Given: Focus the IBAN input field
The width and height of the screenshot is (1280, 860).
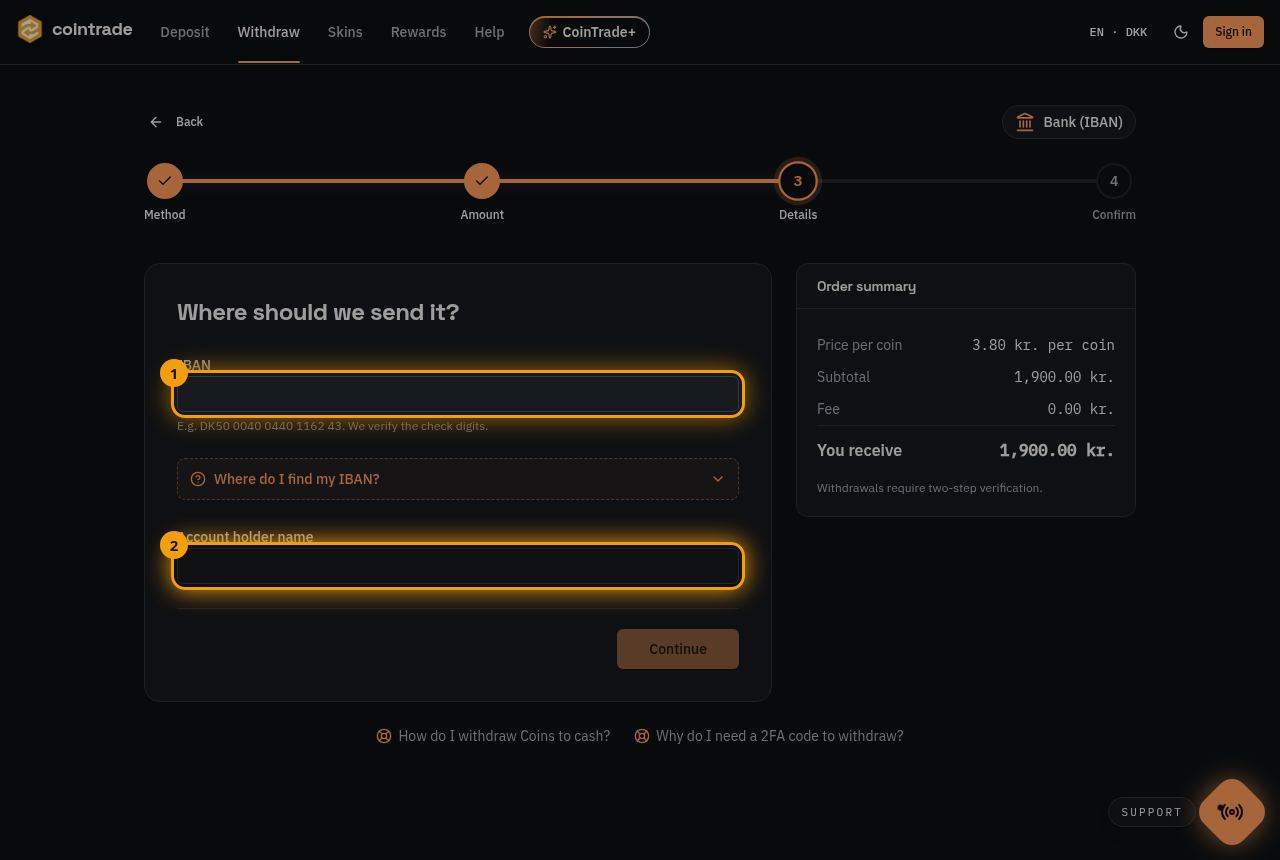Looking at the screenshot, I should pos(458,394).
